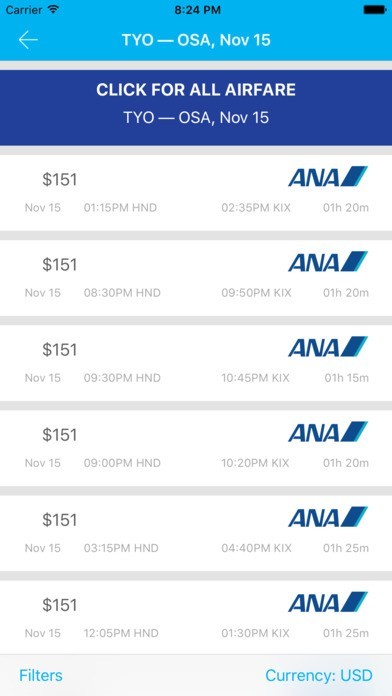Click ANA logo on 09:00PM flight

pos(328,432)
